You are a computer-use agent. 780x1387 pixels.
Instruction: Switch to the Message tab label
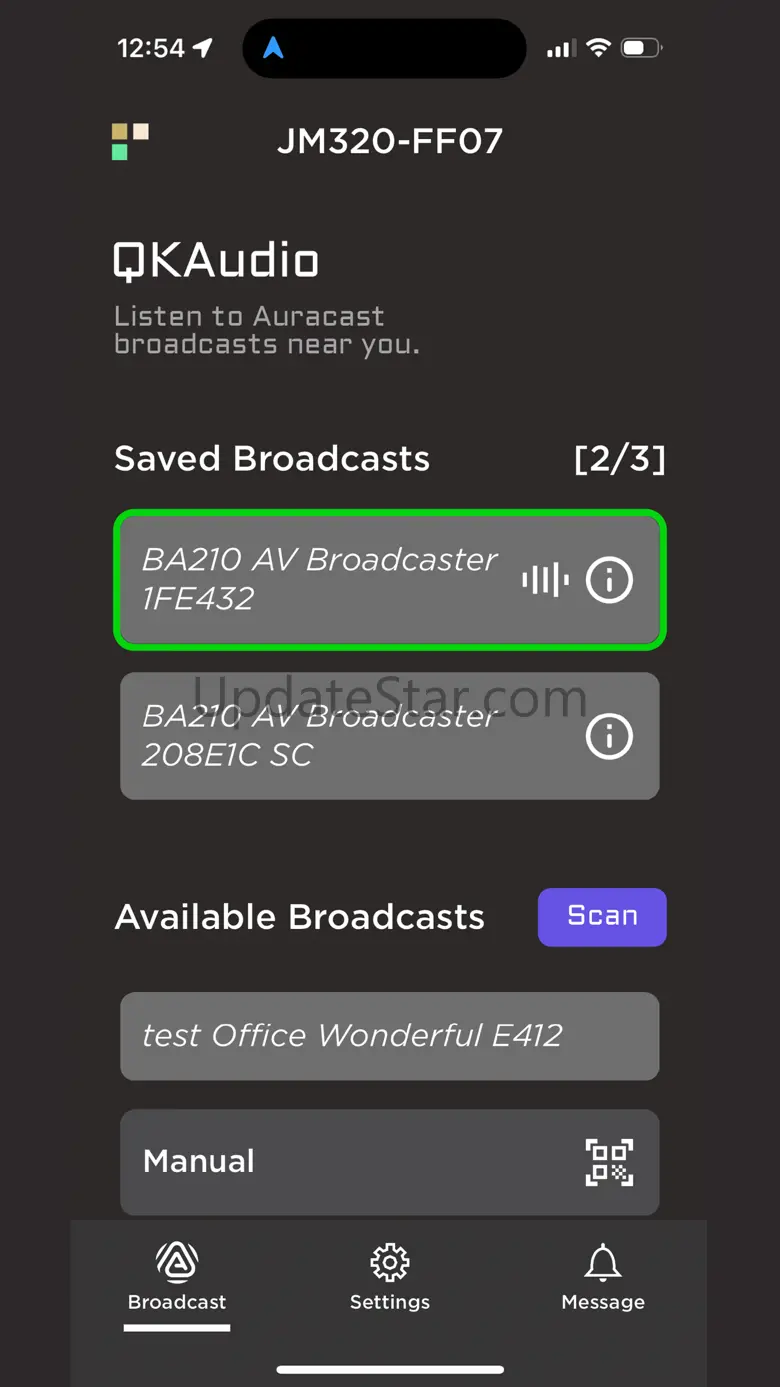click(x=602, y=1302)
